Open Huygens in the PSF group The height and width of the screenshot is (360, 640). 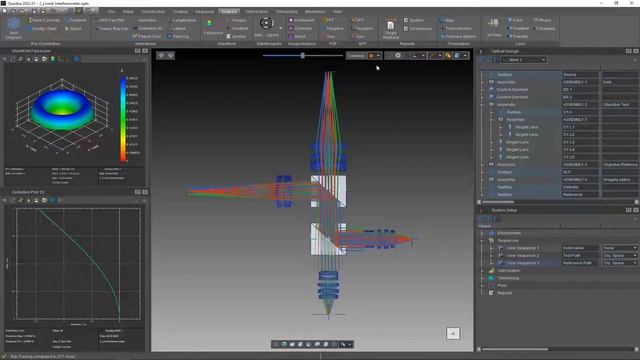coord(333,29)
